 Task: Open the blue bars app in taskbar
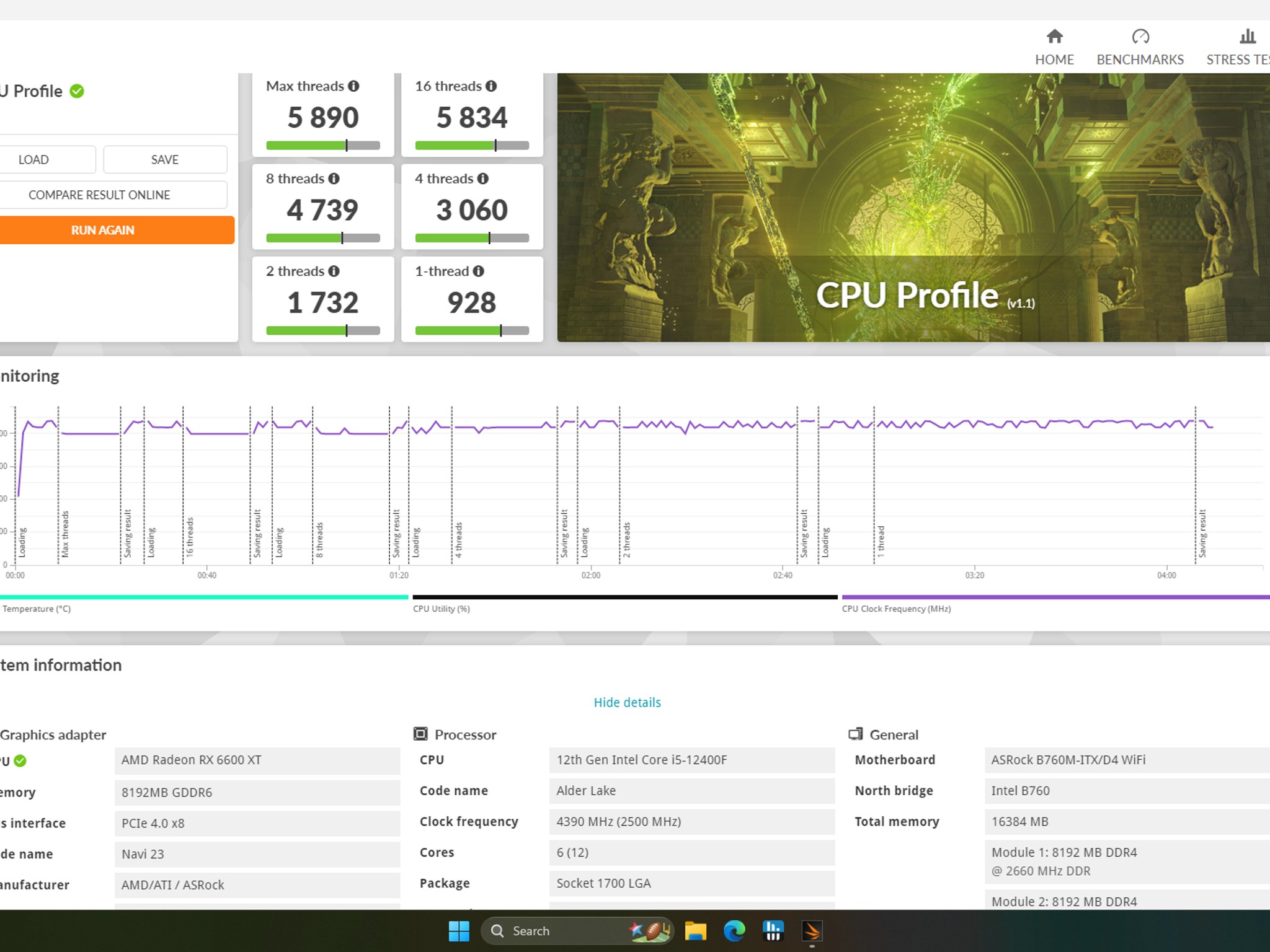click(x=773, y=931)
